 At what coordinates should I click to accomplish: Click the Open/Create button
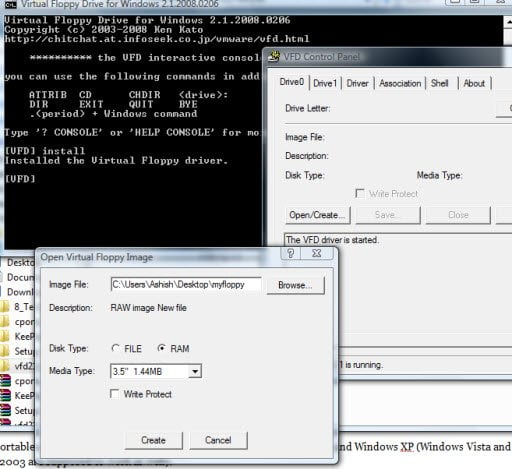318,215
